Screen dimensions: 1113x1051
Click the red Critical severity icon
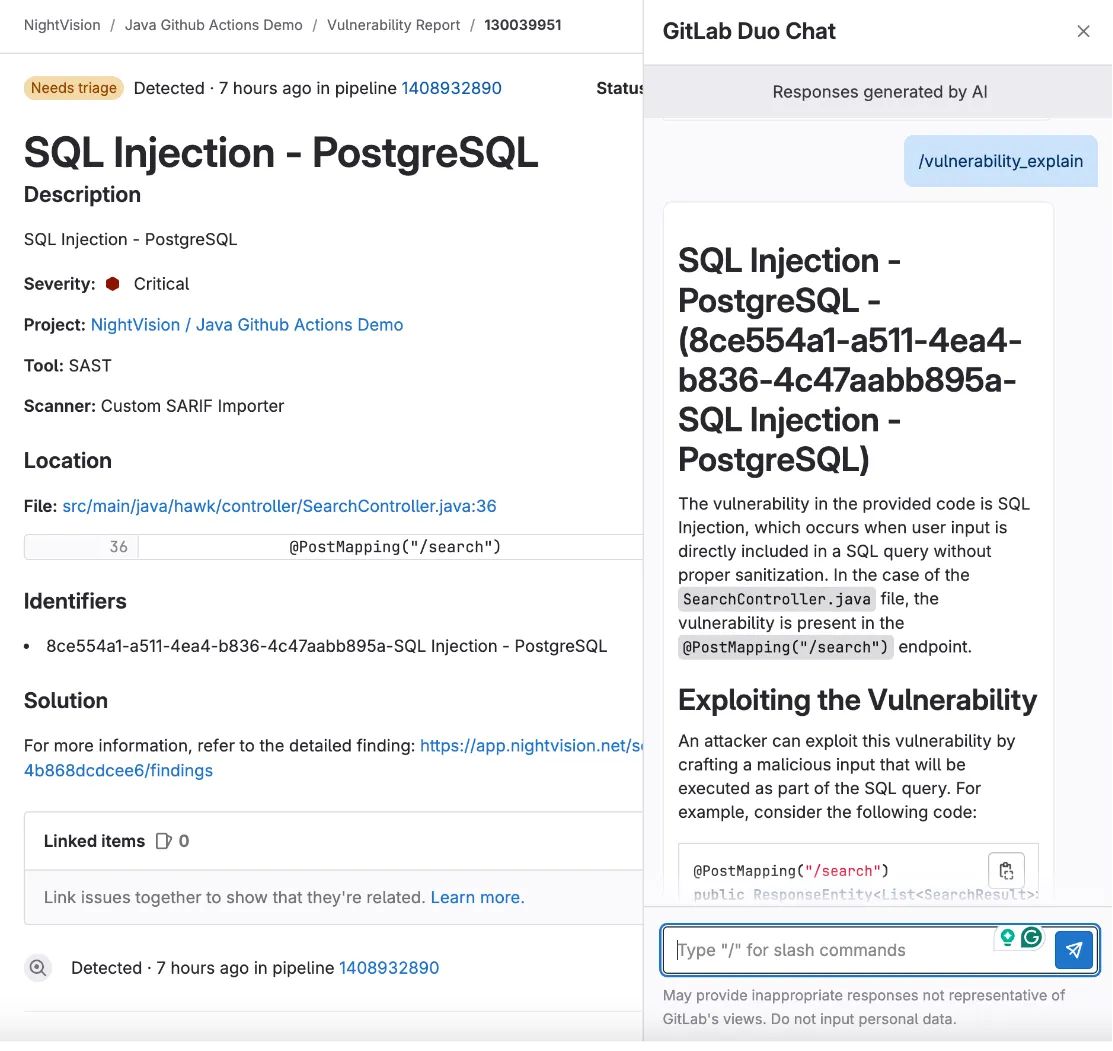pos(112,284)
